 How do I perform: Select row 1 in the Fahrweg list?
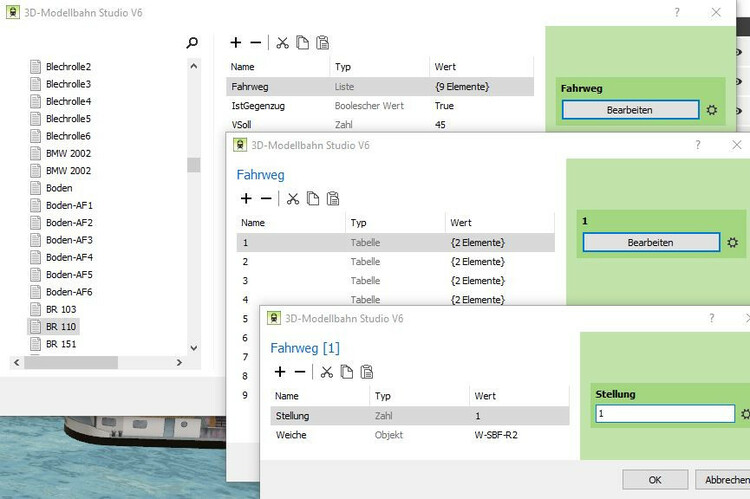396,243
